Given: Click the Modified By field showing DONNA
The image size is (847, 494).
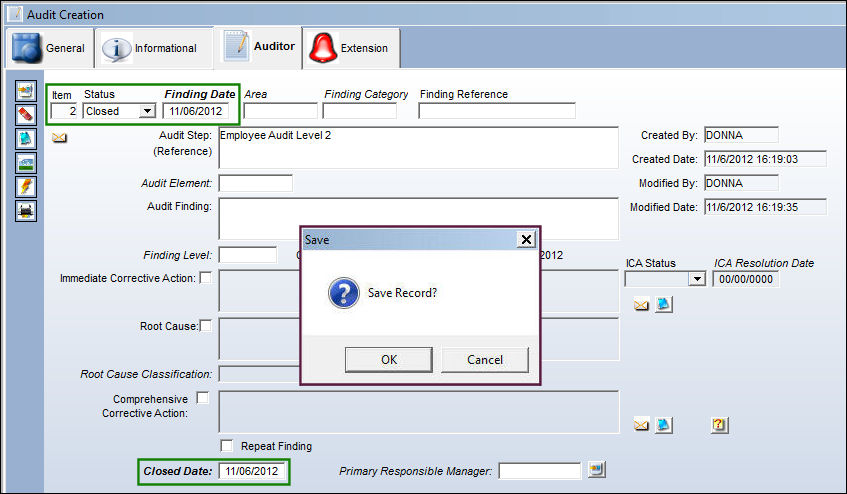Looking at the screenshot, I should [741, 183].
